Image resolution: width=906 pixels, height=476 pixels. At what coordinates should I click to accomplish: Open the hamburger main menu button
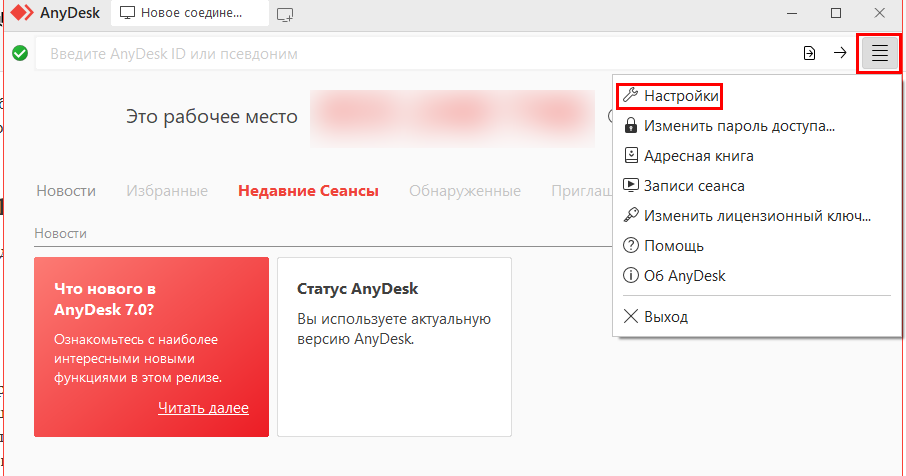click(879, 54)
